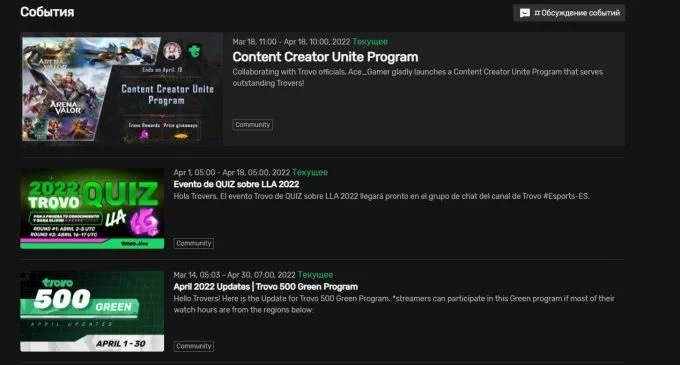Open the 2022 Trovo QUIZ LLA thumbnail
The height and width of the screenshot is (365, 680).
tap(92, 209)
